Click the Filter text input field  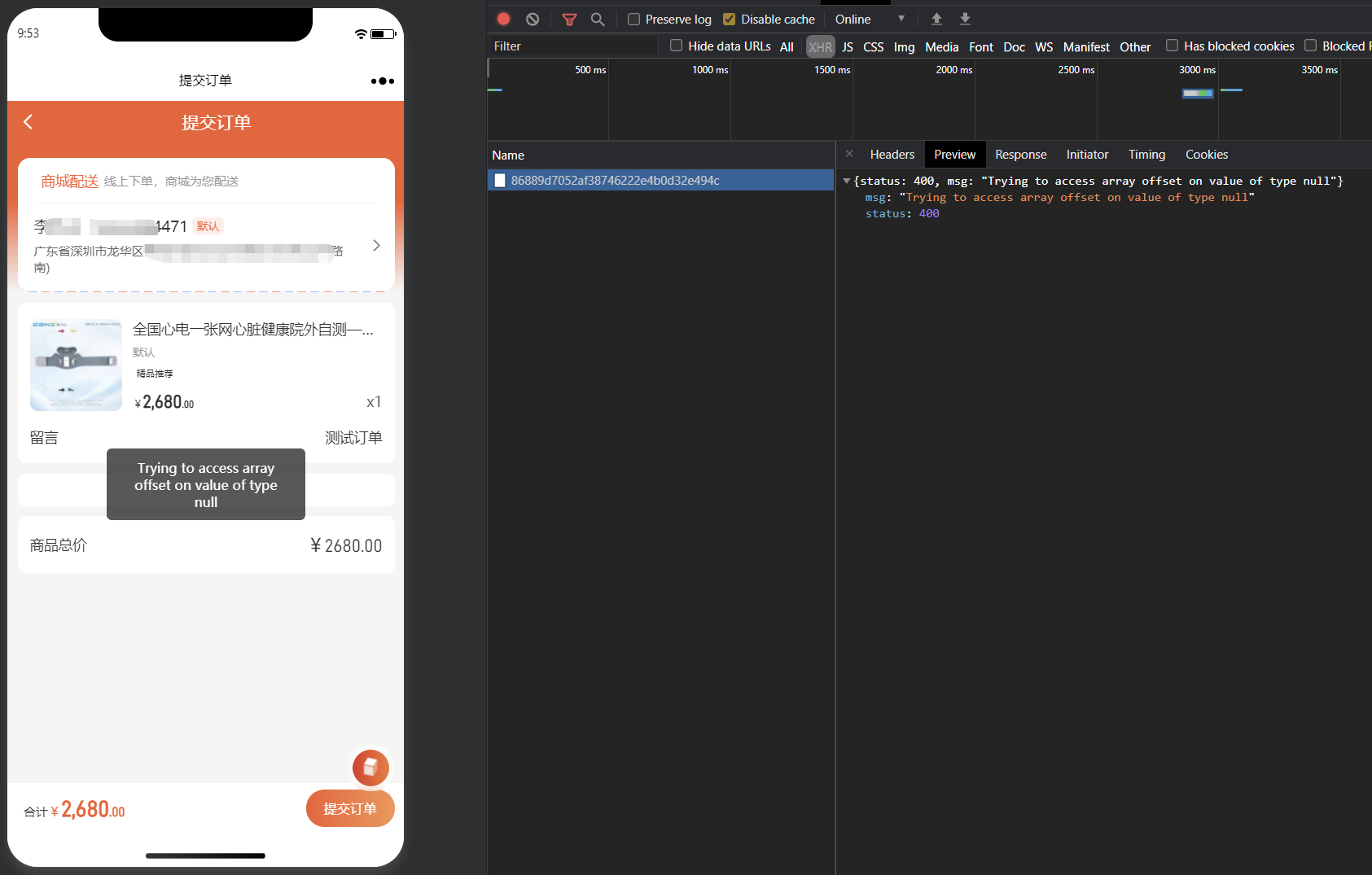574,46
